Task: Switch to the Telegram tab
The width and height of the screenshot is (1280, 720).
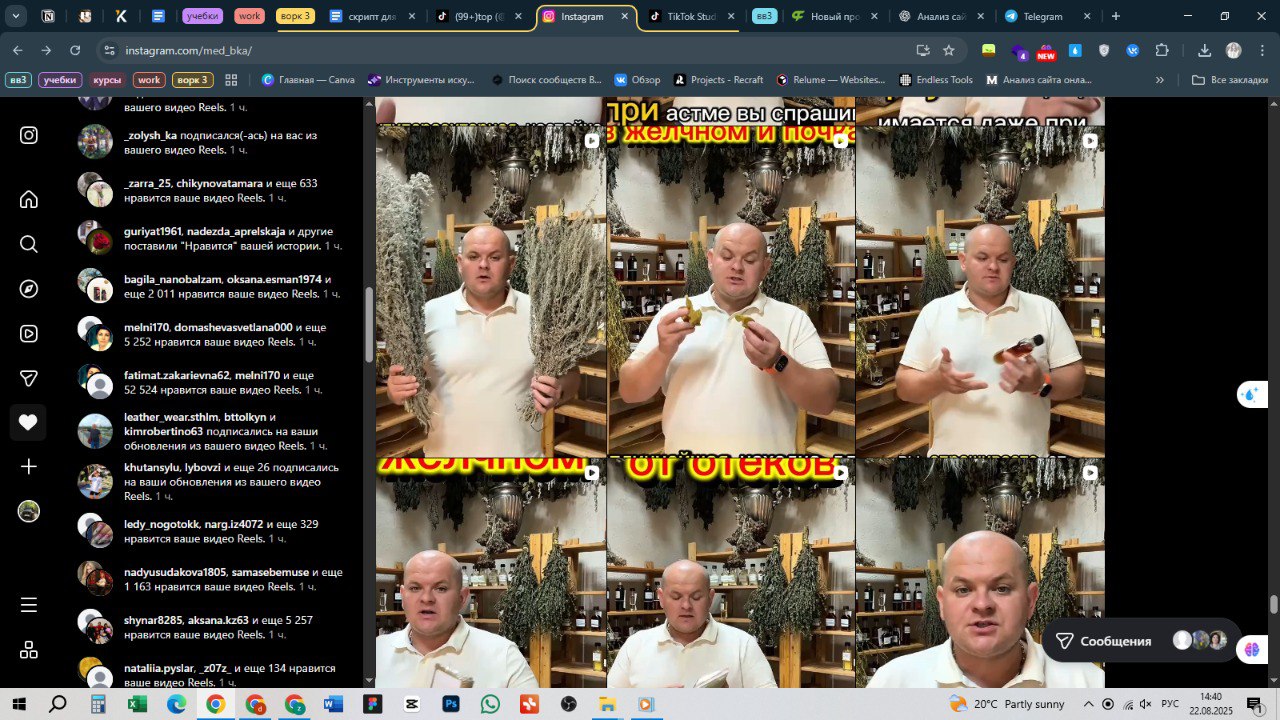Action: (1049, 16)
